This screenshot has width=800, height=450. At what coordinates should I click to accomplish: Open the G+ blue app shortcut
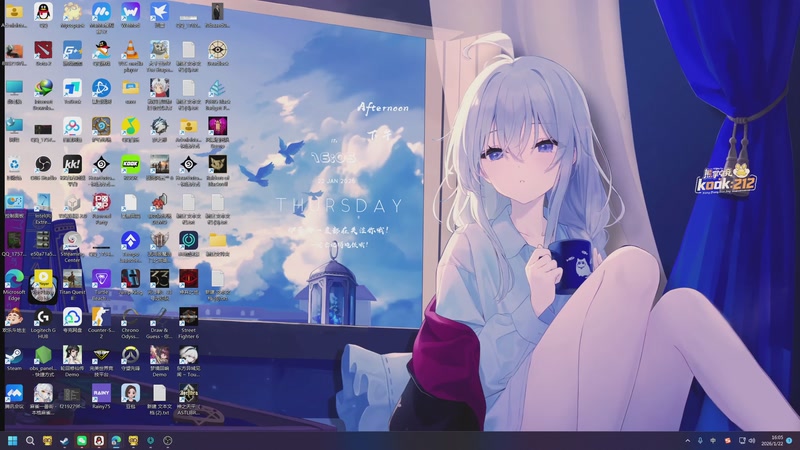coord(72,51)
